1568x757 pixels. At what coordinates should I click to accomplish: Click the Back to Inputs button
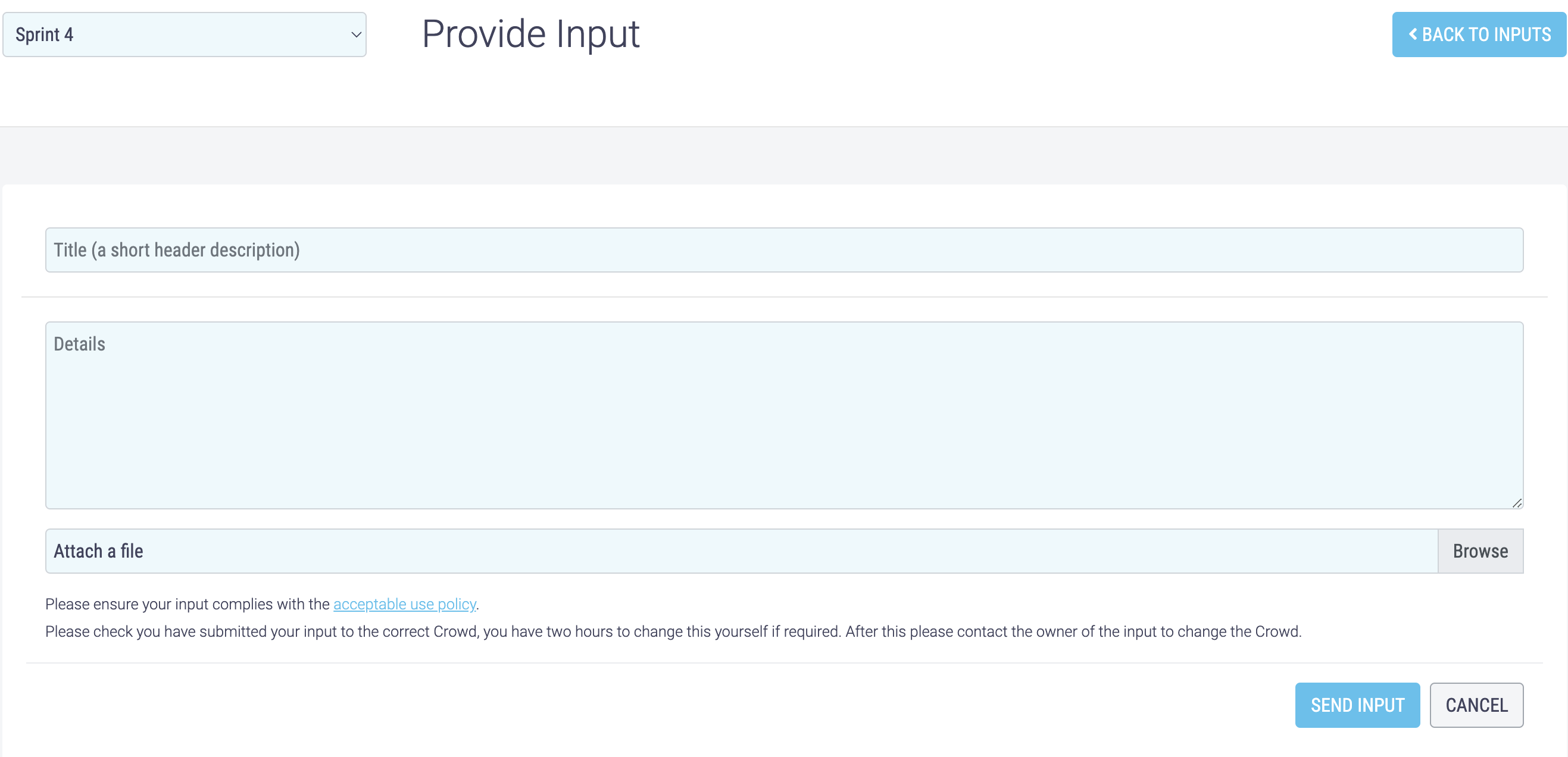[x=1479, y=35]
